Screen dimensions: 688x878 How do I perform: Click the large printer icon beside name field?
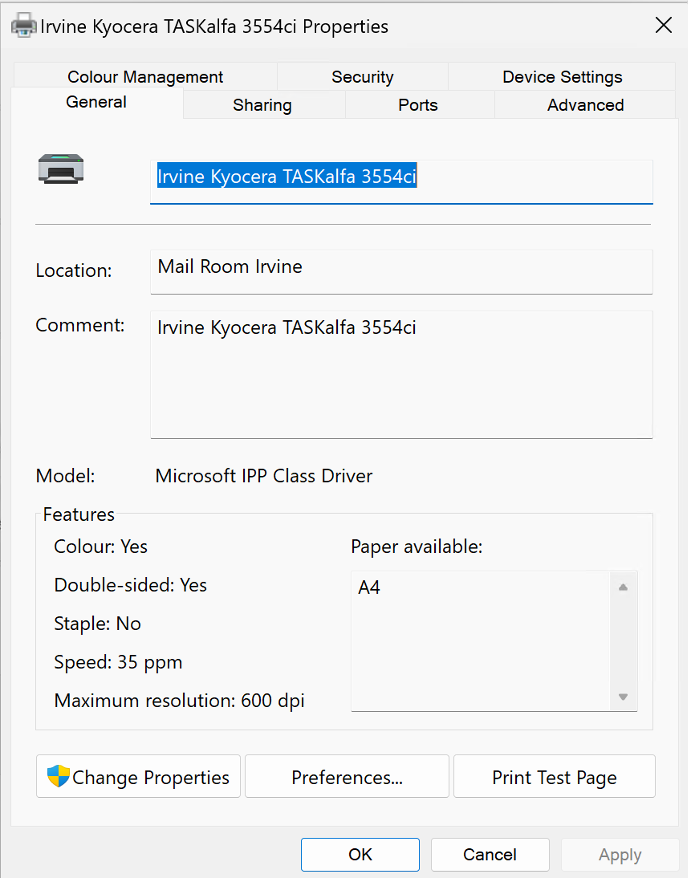coord(61,169)
